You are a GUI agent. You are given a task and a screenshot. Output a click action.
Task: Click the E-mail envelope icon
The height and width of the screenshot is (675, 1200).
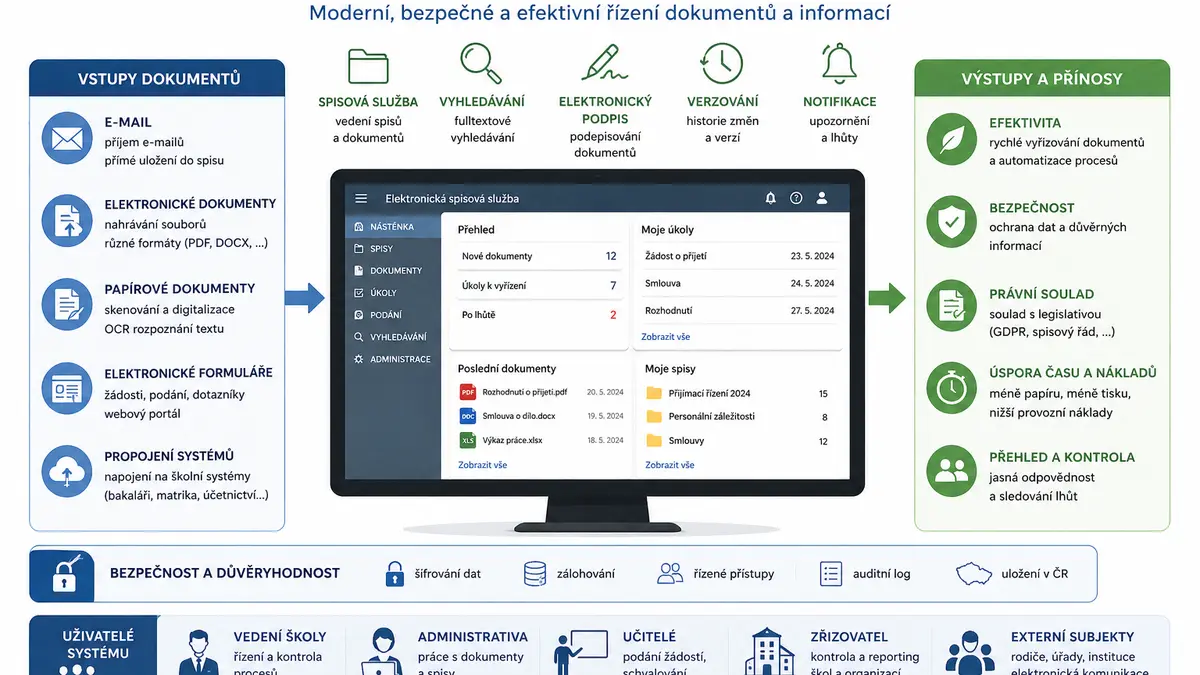click(x=66, y=137)
